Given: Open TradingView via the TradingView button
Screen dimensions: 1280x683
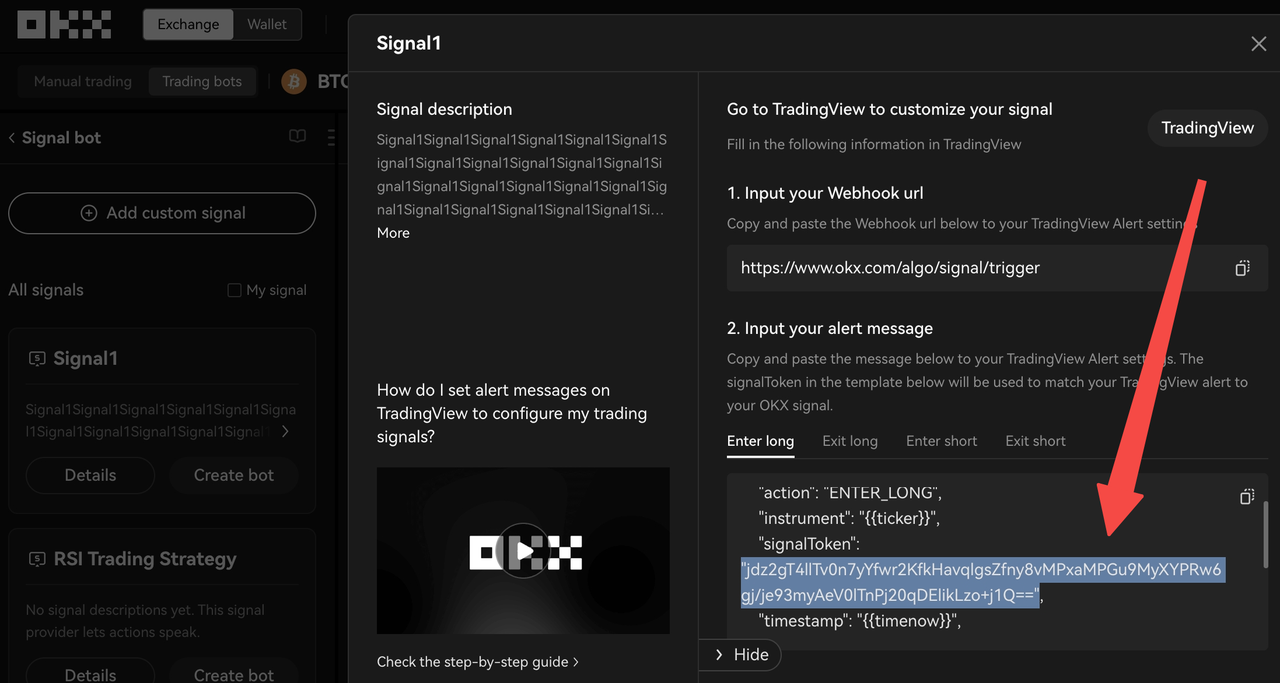Looking at the screenshot, I should pos(1207,128).
